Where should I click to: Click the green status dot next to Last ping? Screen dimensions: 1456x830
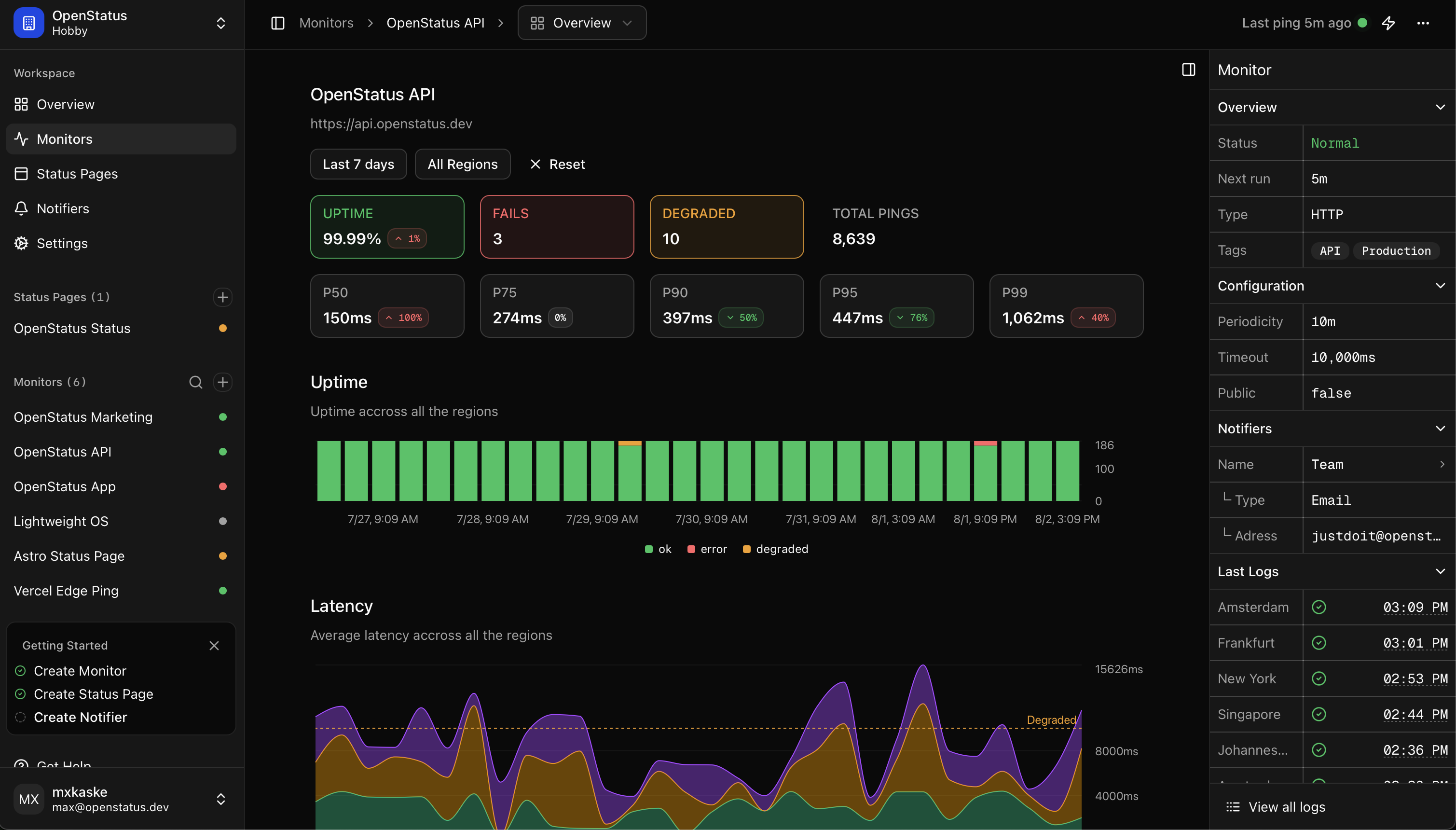coord(1362,23)
